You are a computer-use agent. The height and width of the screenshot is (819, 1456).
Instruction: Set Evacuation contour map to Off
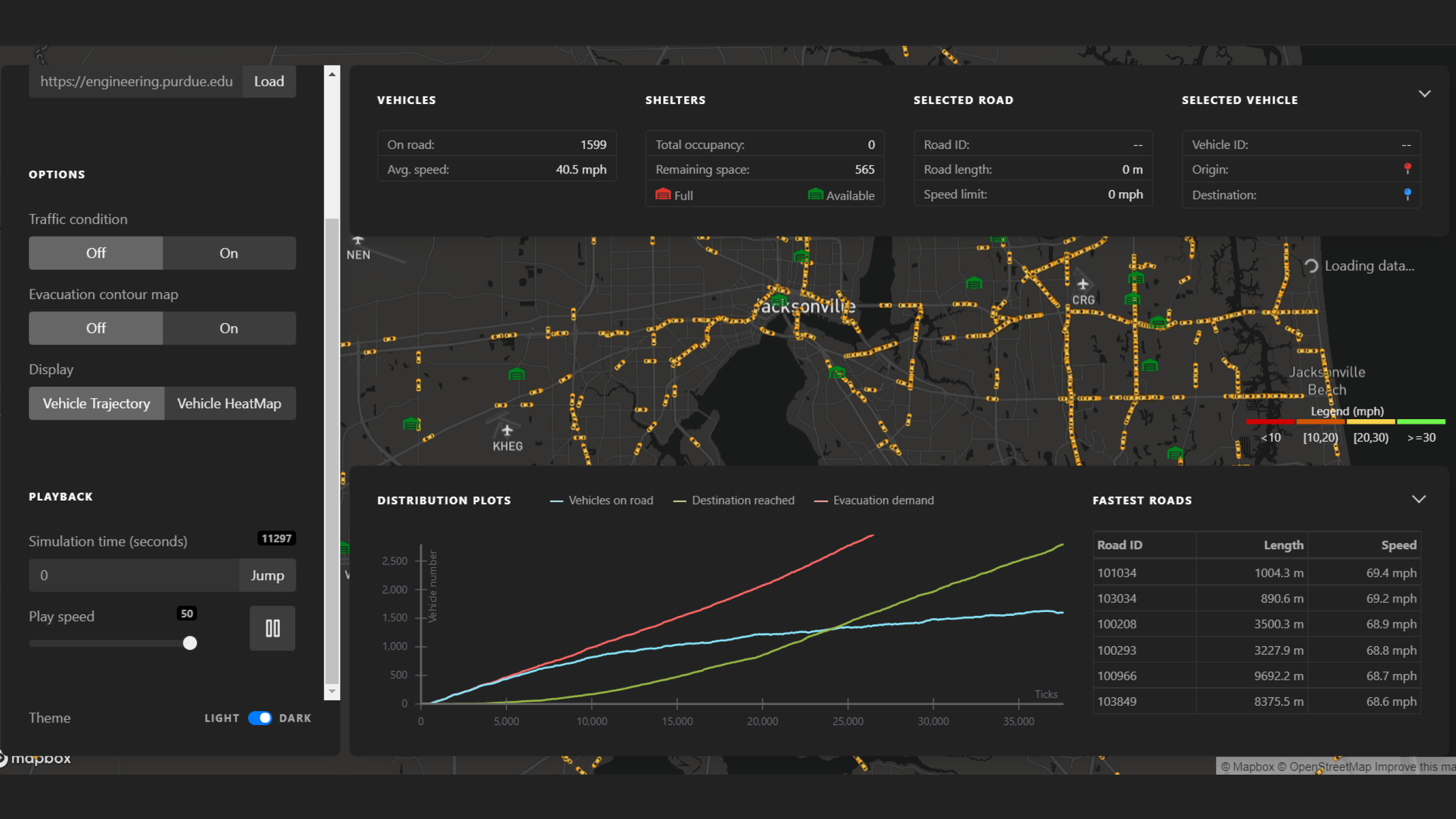(96, 328)
